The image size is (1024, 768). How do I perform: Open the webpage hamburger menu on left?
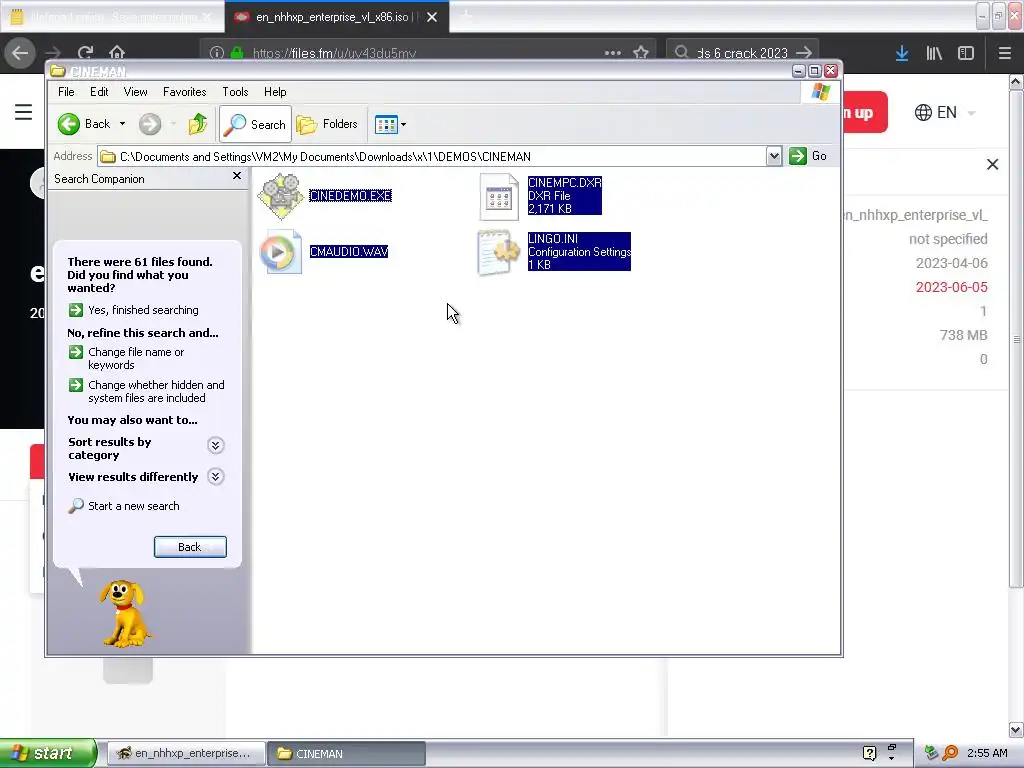click(24, 112)
